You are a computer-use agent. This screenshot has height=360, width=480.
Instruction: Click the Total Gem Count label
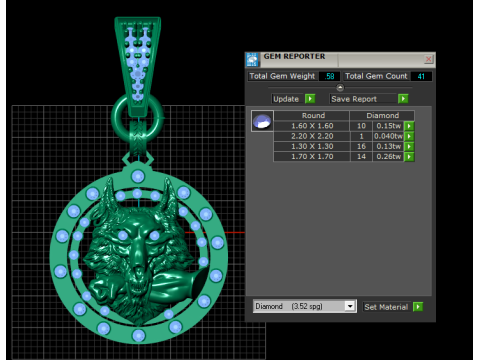376,76
